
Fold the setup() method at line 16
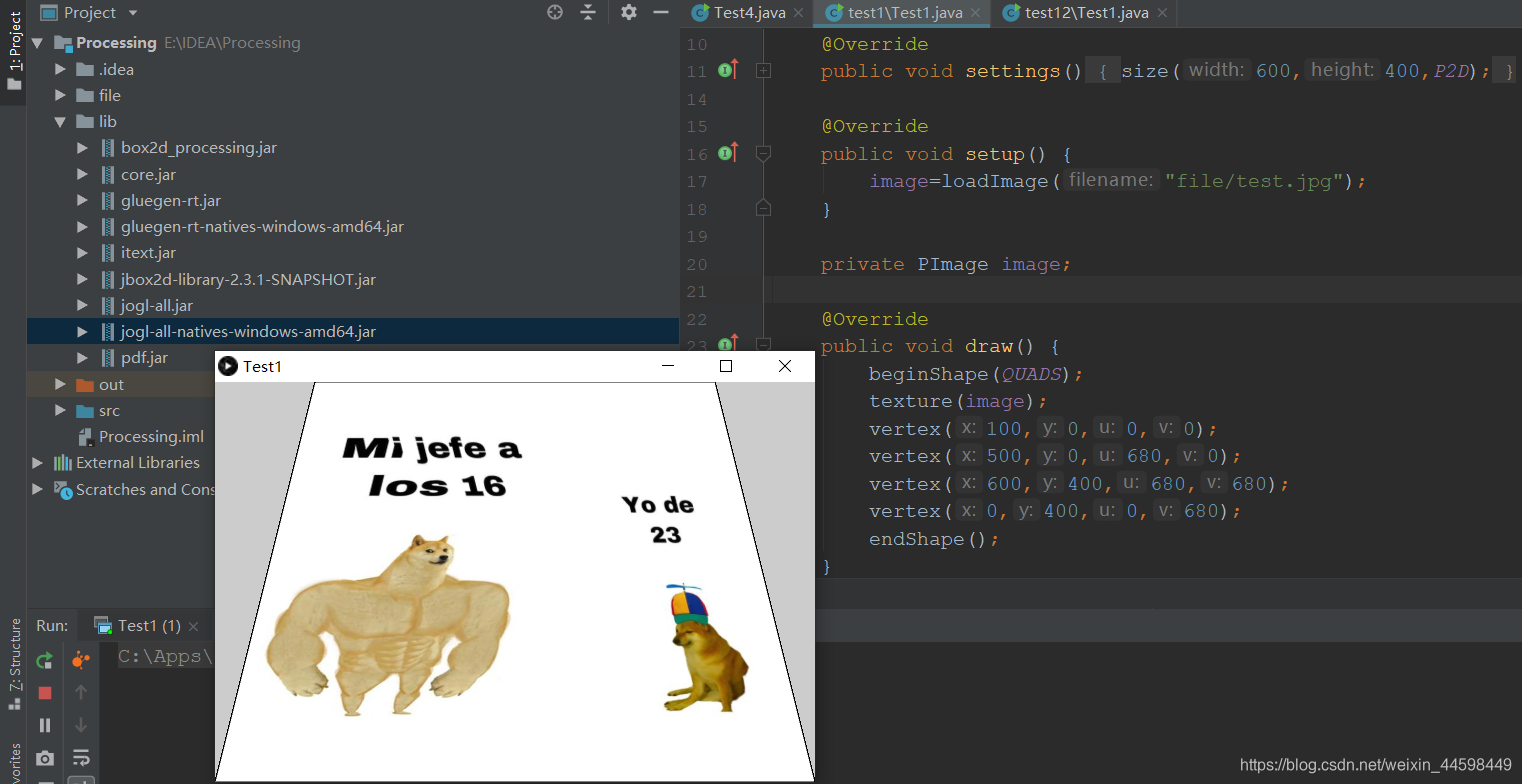click(763, 153)
